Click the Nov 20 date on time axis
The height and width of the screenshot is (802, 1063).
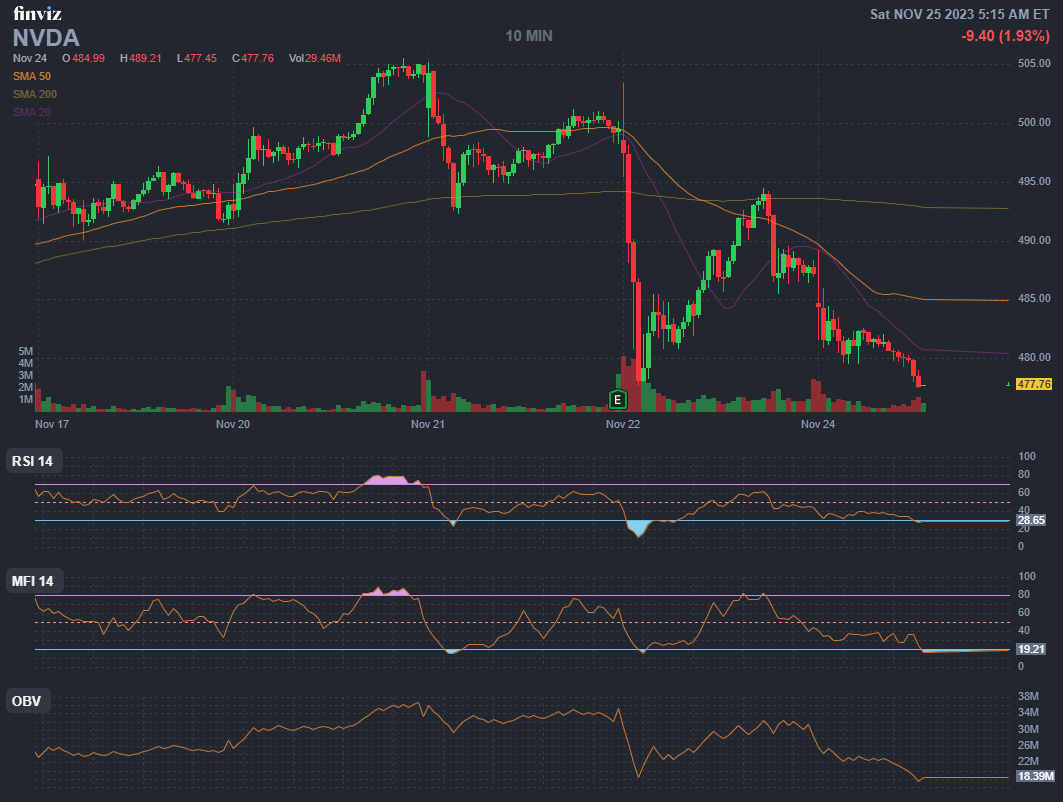tap(232, 424)
